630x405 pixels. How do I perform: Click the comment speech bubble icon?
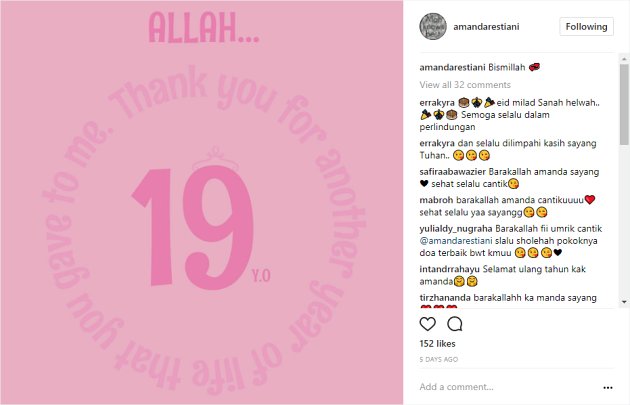454,324
